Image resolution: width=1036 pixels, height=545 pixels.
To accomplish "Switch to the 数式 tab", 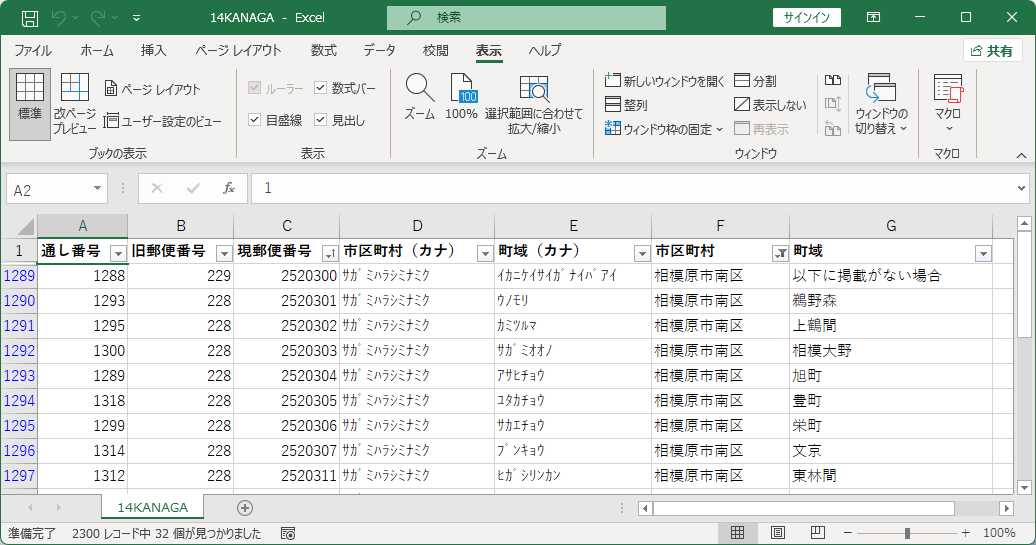I will click(x=324, y=50).
